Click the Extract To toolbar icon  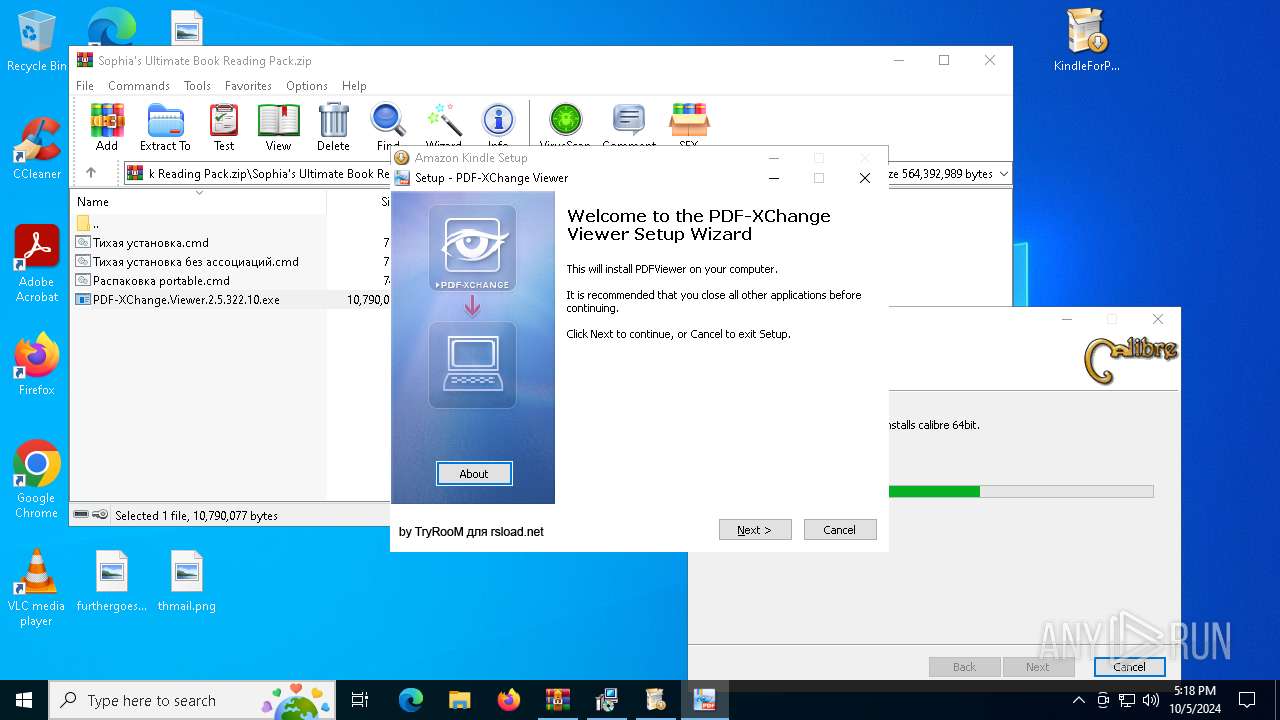(x=165, y=127)
